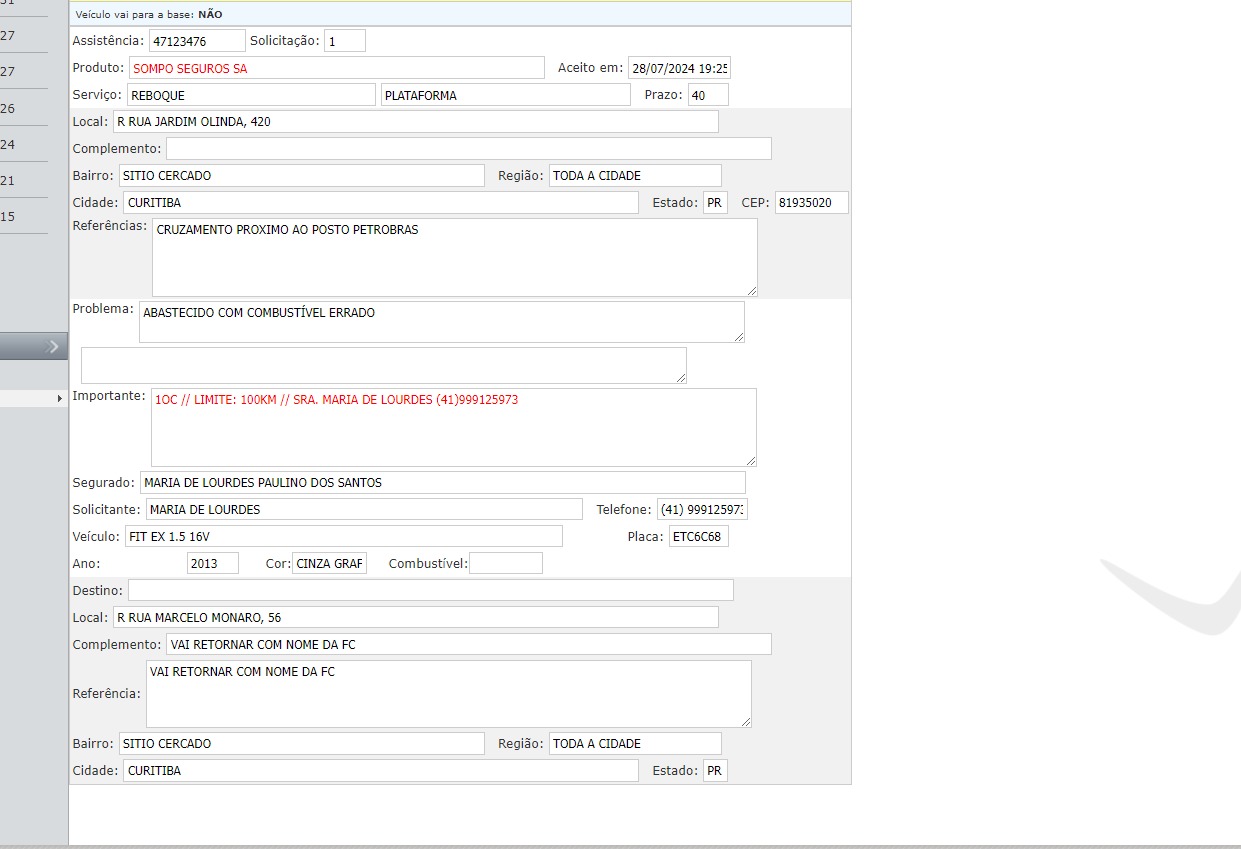1241x849 pixels.
Task: Select sidebar row showing 26
Action: point(23,108)
